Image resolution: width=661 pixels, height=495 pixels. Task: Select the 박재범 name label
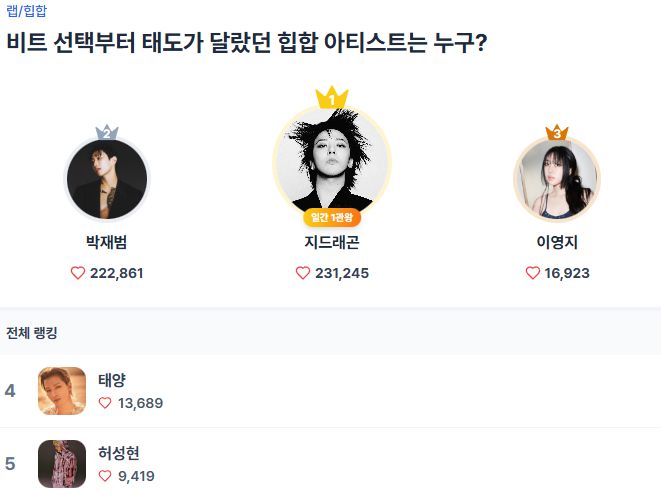(x=107, y=243)
